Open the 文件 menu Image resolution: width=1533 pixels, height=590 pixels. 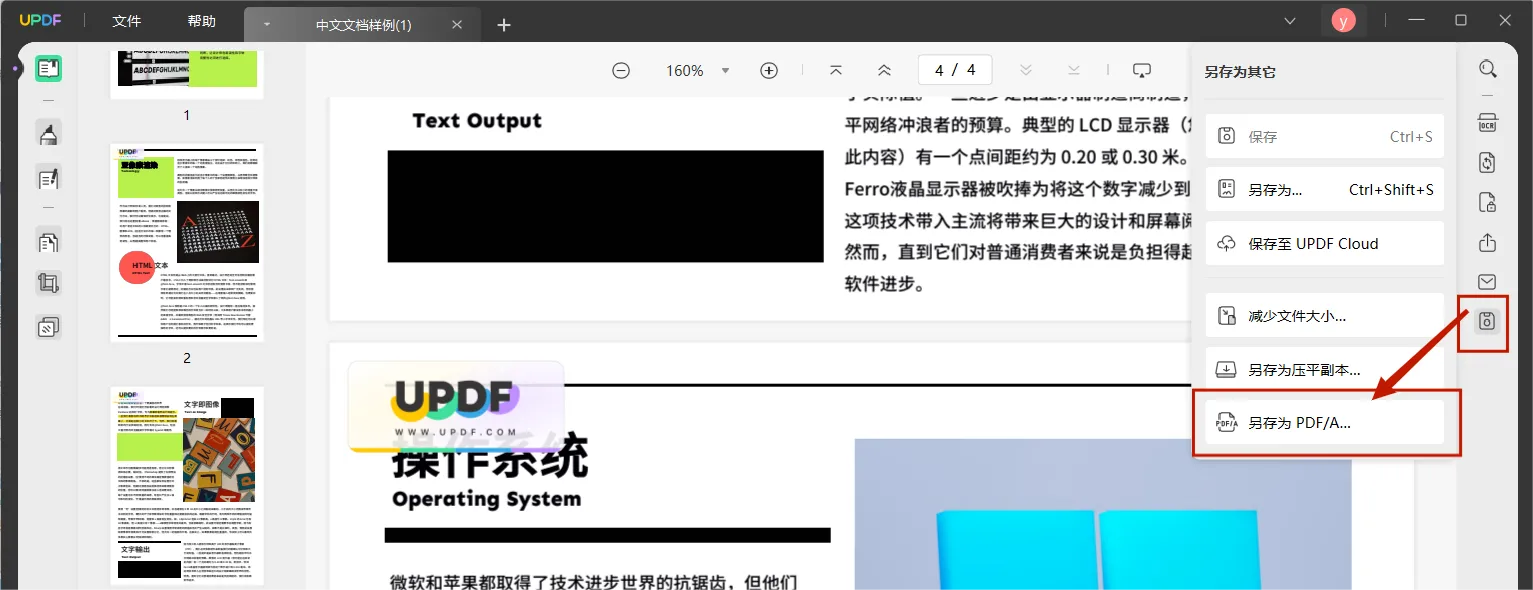(127, 21)
